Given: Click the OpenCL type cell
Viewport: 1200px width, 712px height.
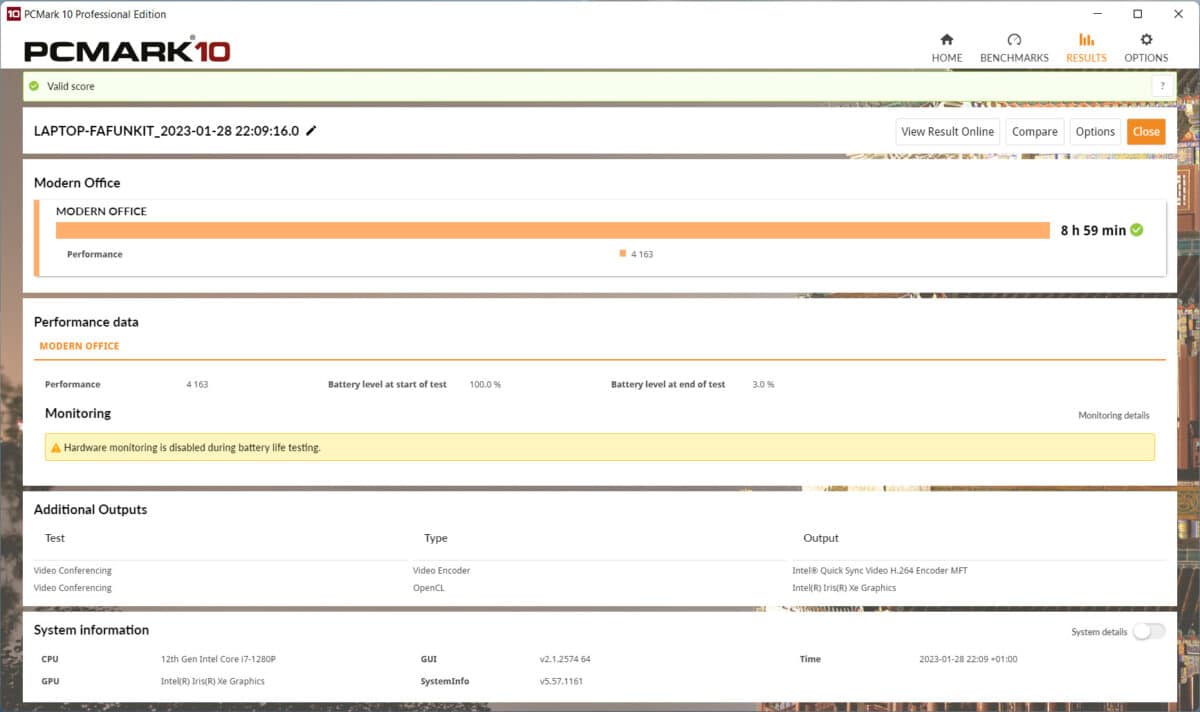Looking at the screenshot, I should click(x=429, y=588).
